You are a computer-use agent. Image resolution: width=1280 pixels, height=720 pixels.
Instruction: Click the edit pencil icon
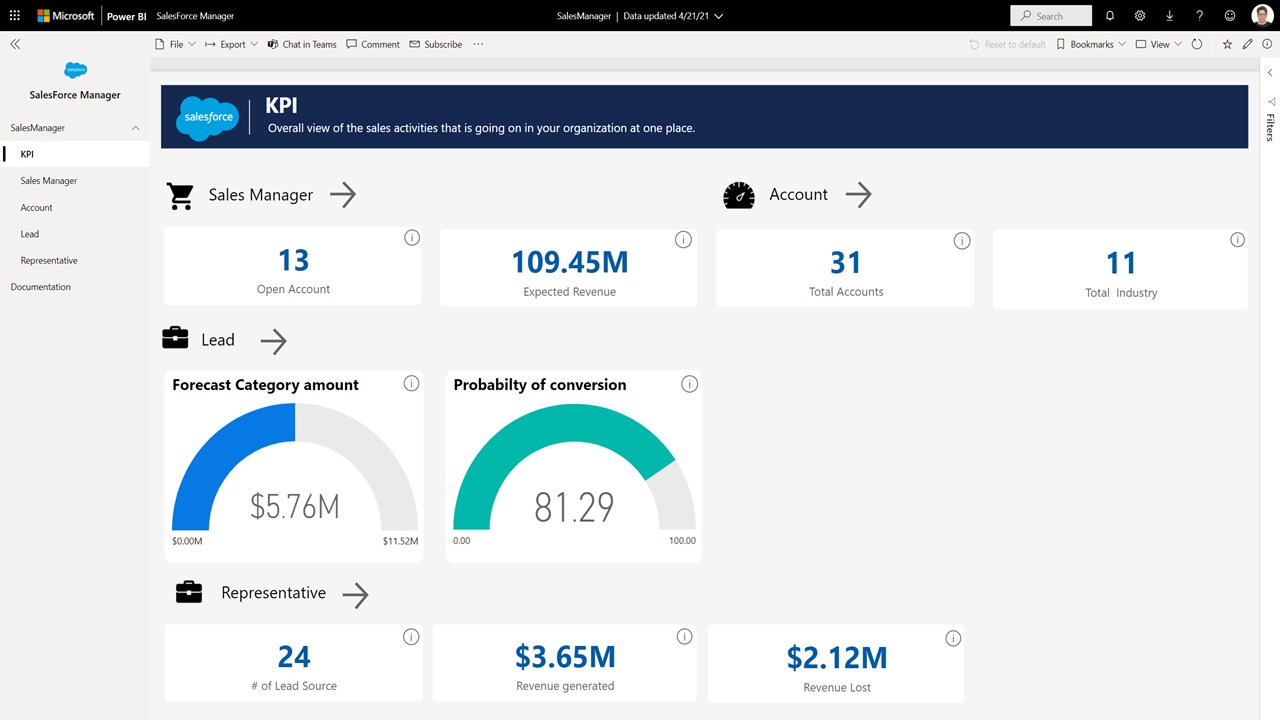point(1247,44)
